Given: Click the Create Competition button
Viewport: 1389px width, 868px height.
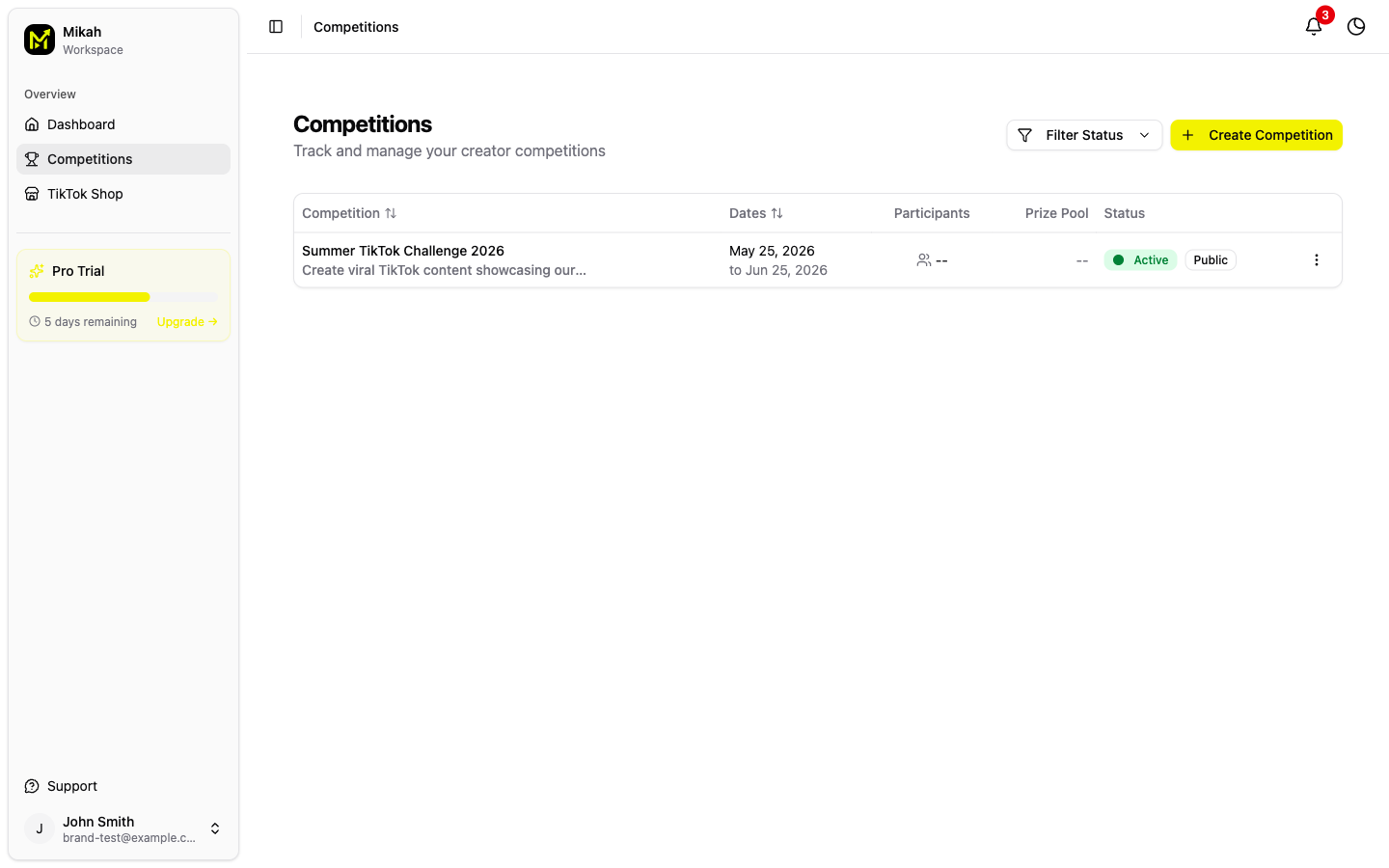Looking at the screenshot, I should tap(1256, 135).
